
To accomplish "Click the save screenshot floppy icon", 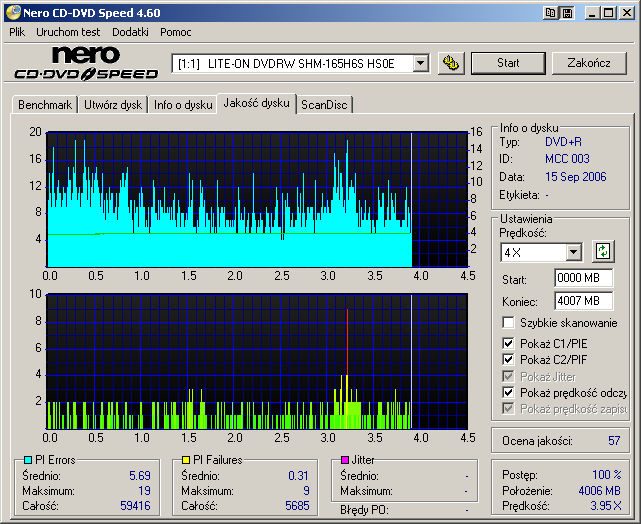I will coord(567,13).
